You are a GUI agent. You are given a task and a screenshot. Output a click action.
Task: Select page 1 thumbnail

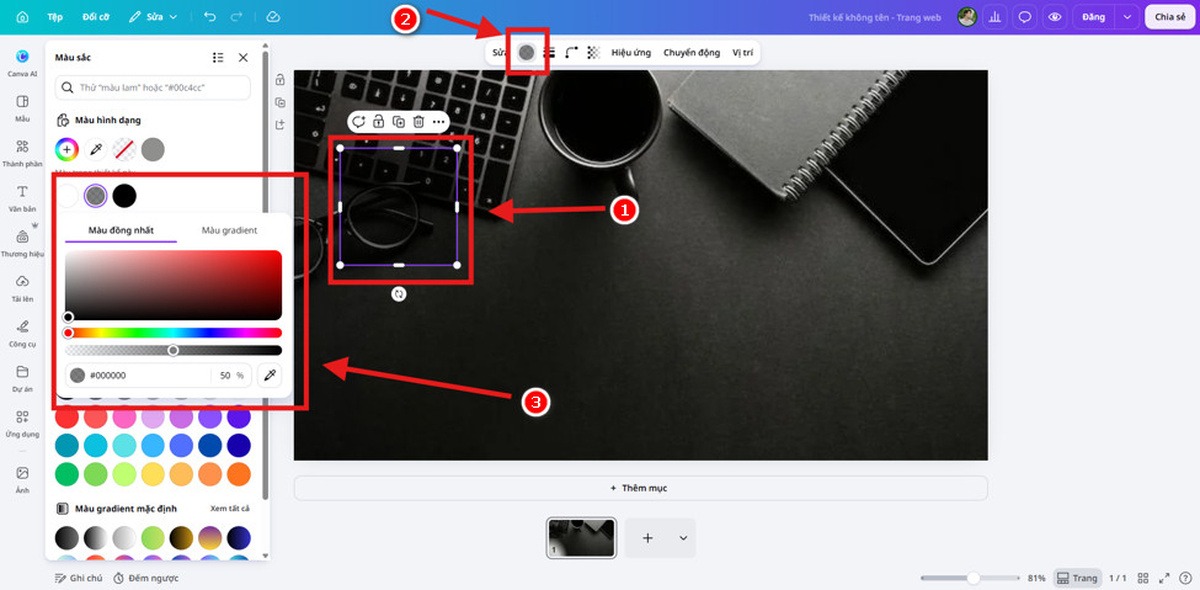click(581, 537)
